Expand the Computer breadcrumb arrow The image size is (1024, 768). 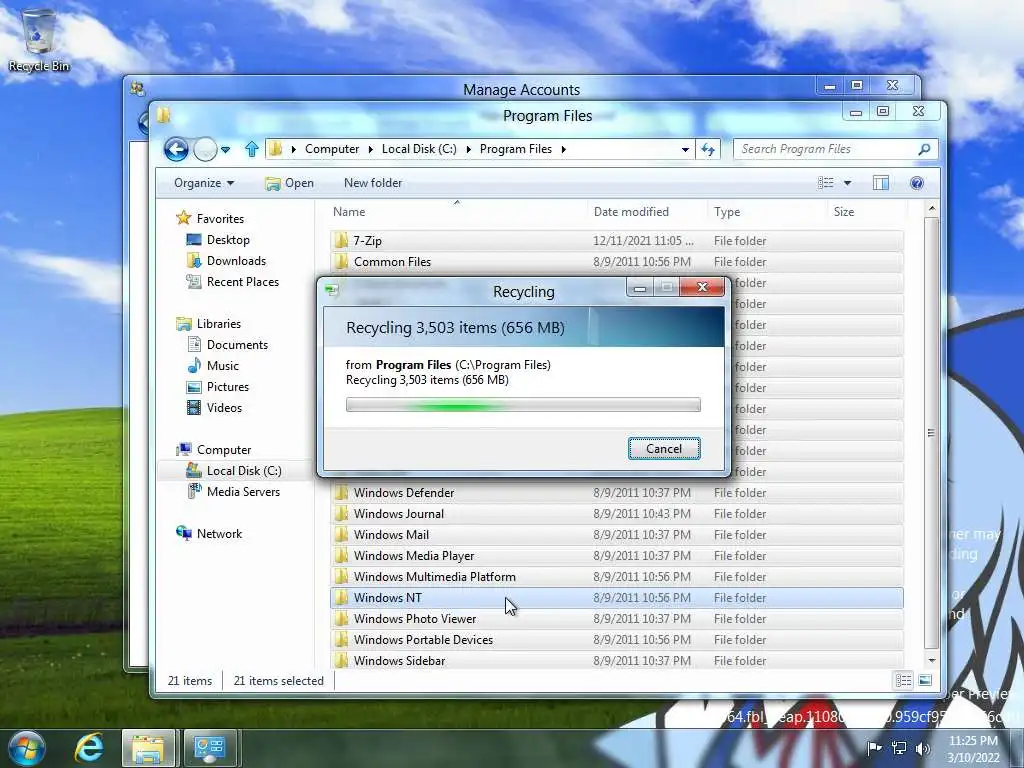pos(370,150)
